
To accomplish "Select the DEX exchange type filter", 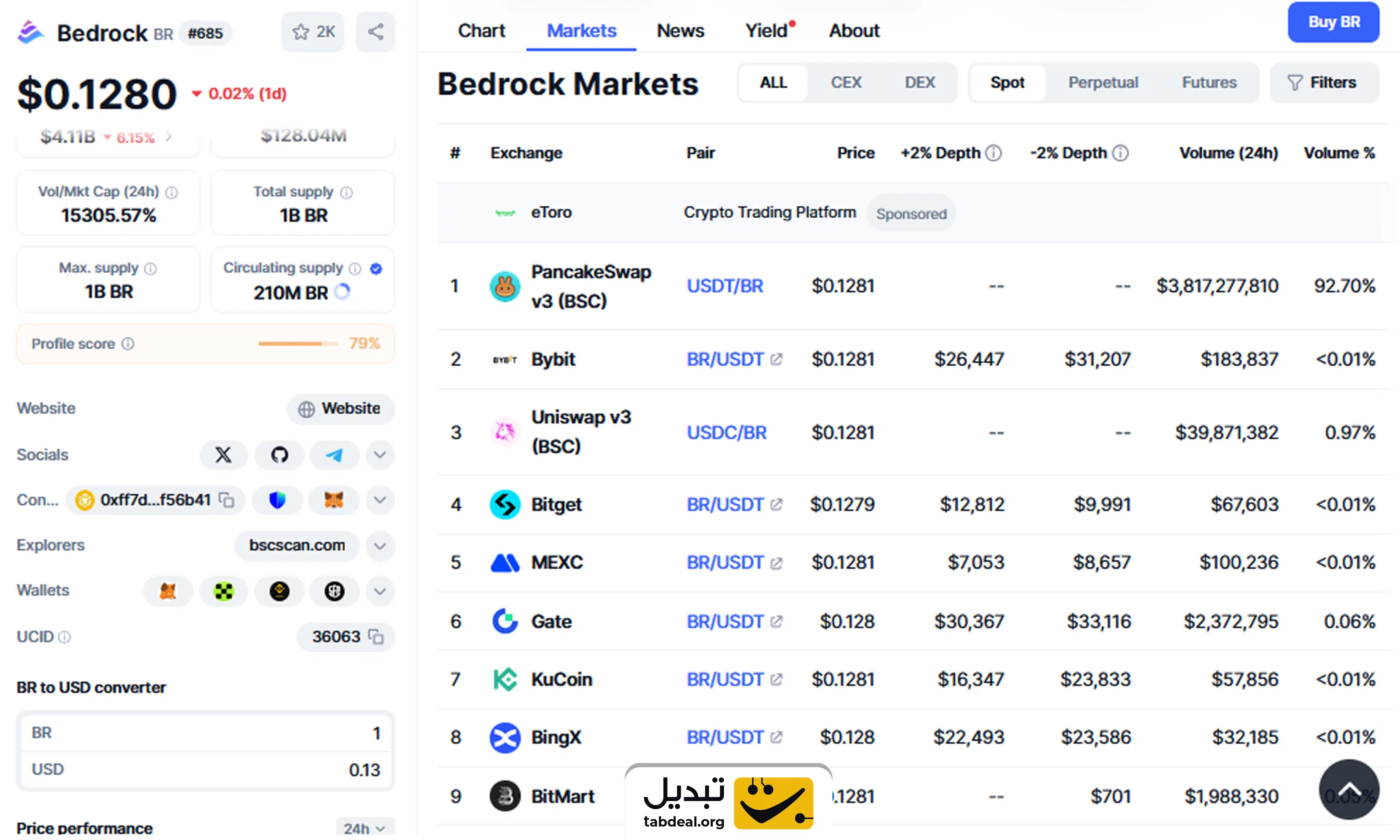I will click(920, 83).
